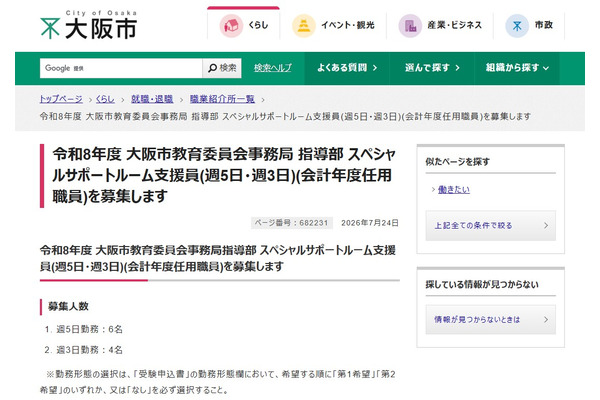Go to 就職・退職 breadcrumb link
The width and height of the screenshot is (600, 400).
pyautogui.click(x=152, y=99)
